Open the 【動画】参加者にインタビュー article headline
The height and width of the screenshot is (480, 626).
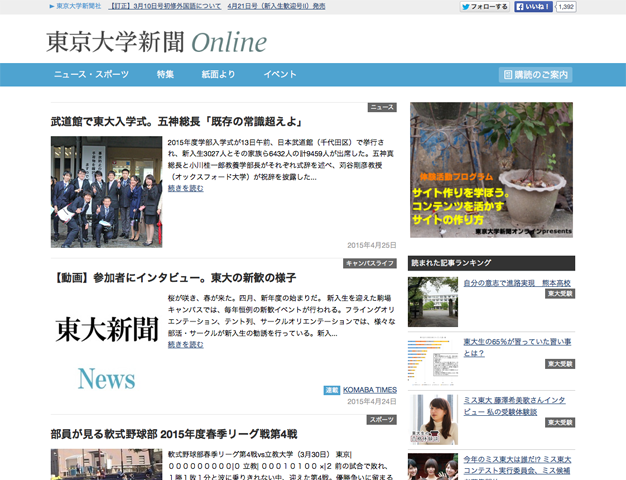174,278
